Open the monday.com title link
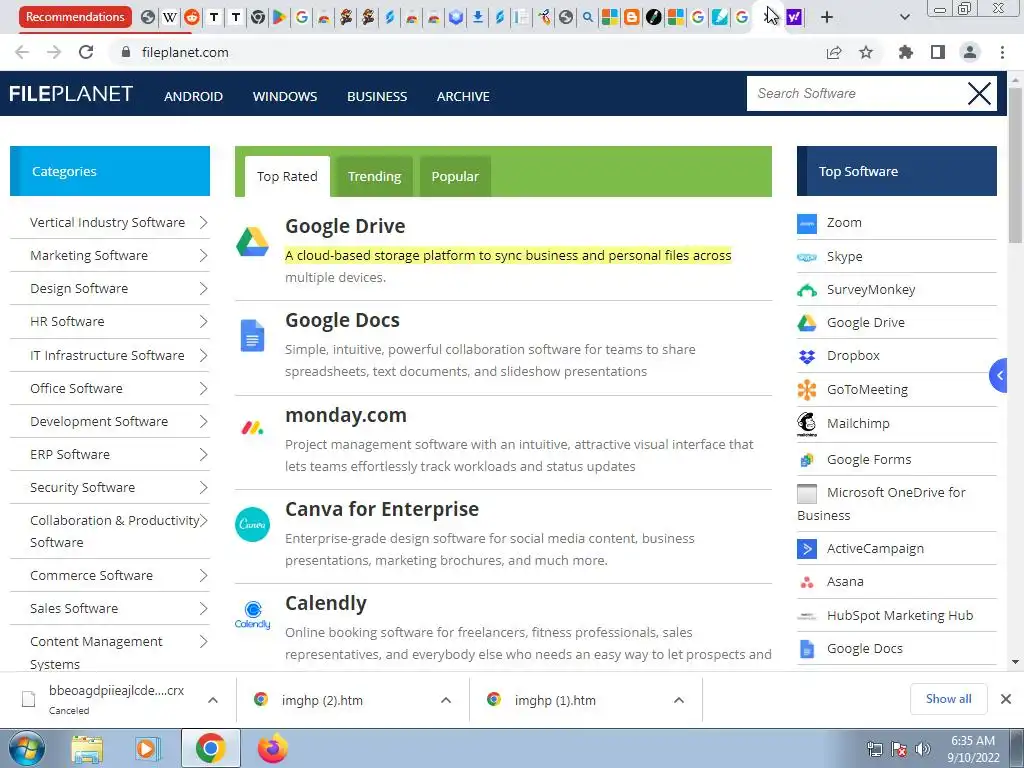 coord(346,415)
